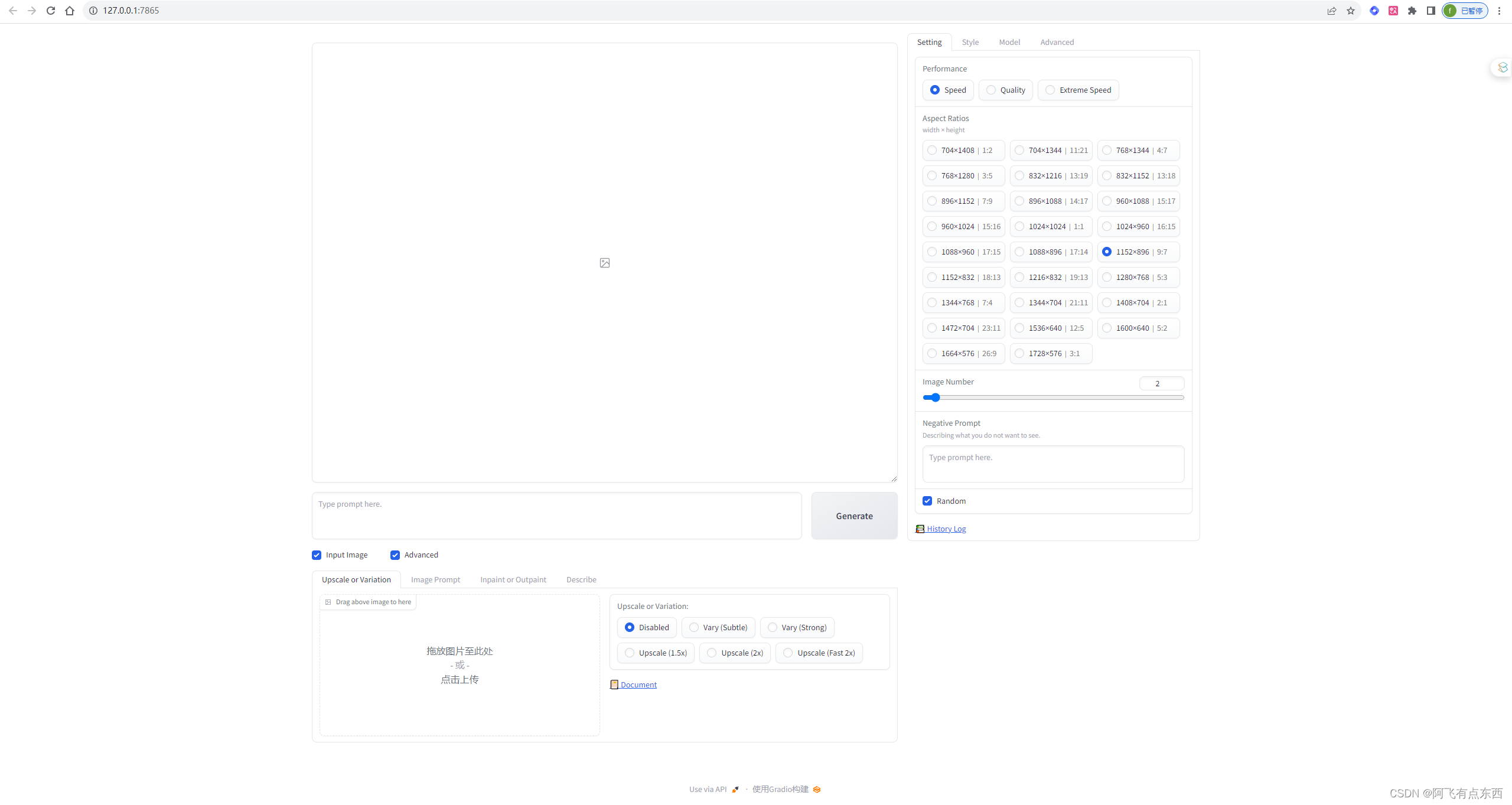
Task: Bookmark page with star icon
Action: 1351,11
